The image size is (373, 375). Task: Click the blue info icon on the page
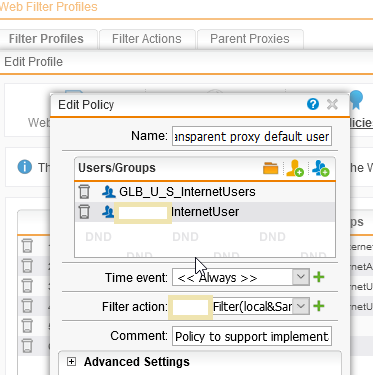(x=25, y=167)
